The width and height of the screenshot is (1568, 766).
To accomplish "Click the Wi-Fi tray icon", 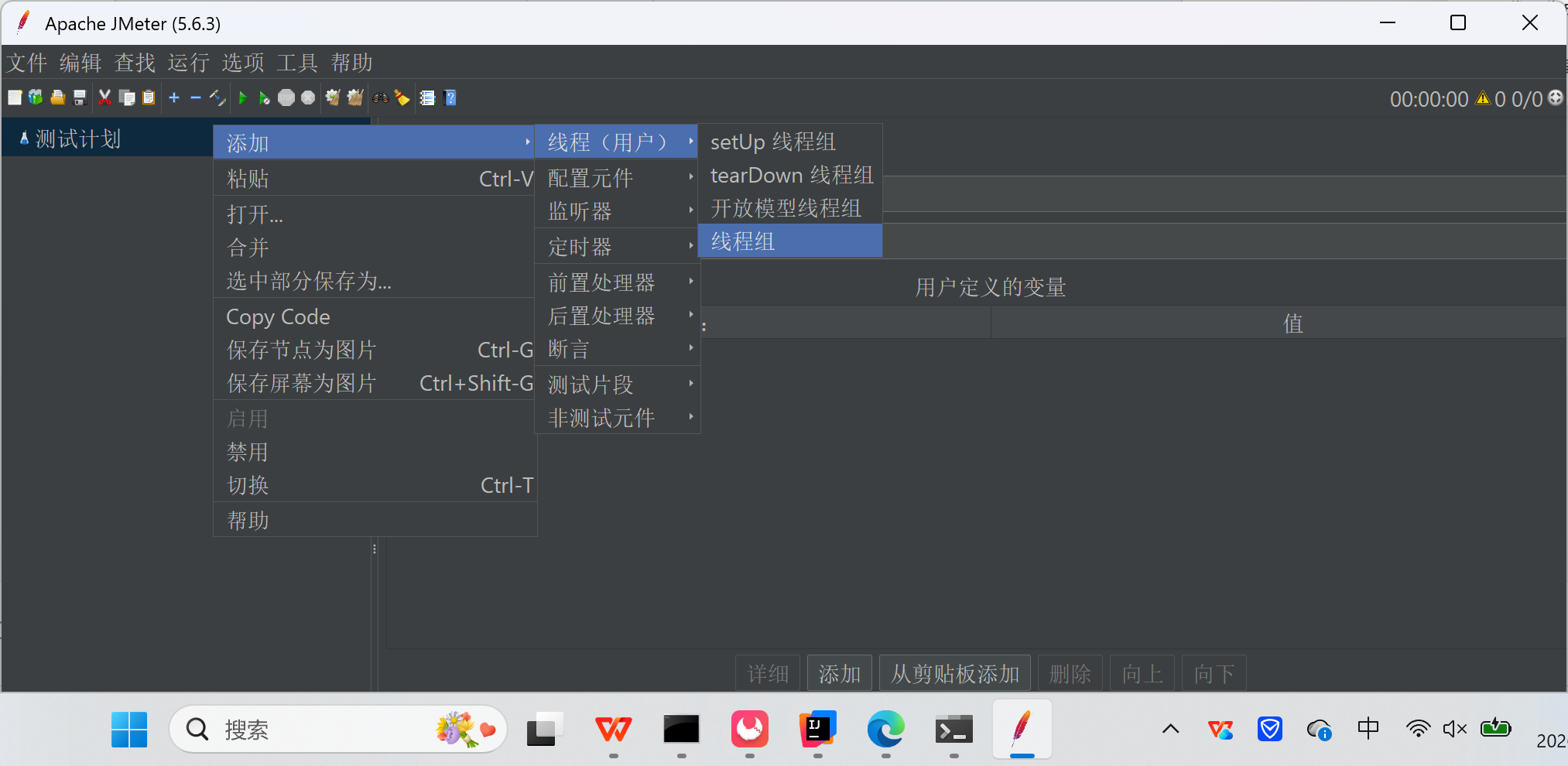I will (x=1418, y=729).
